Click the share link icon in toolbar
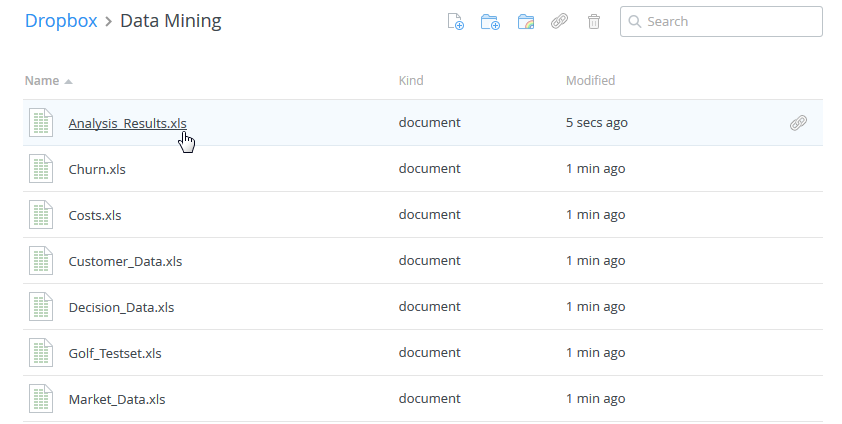 point(560,22)
